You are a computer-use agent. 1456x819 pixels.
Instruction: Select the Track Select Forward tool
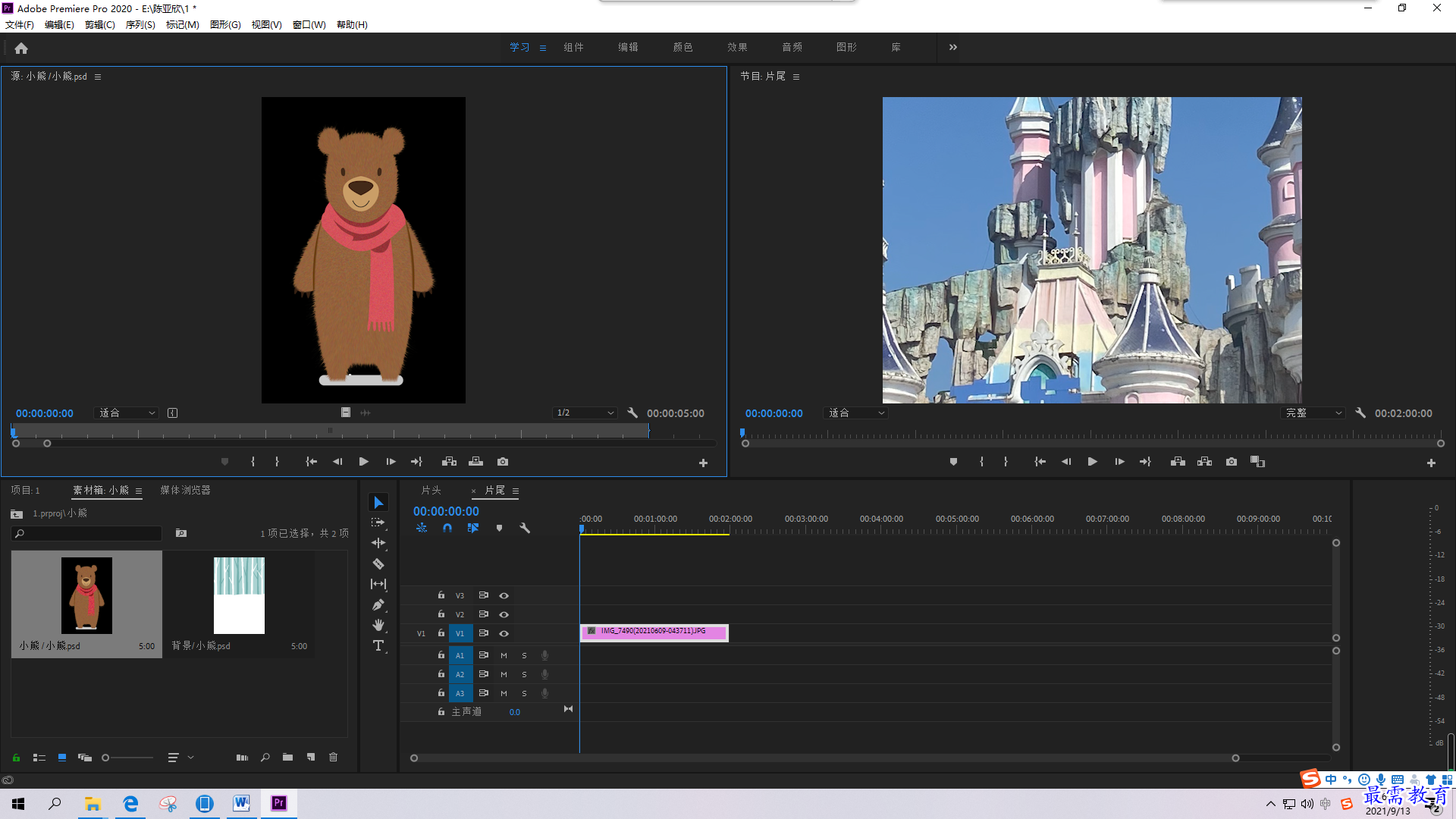[378, 522]
